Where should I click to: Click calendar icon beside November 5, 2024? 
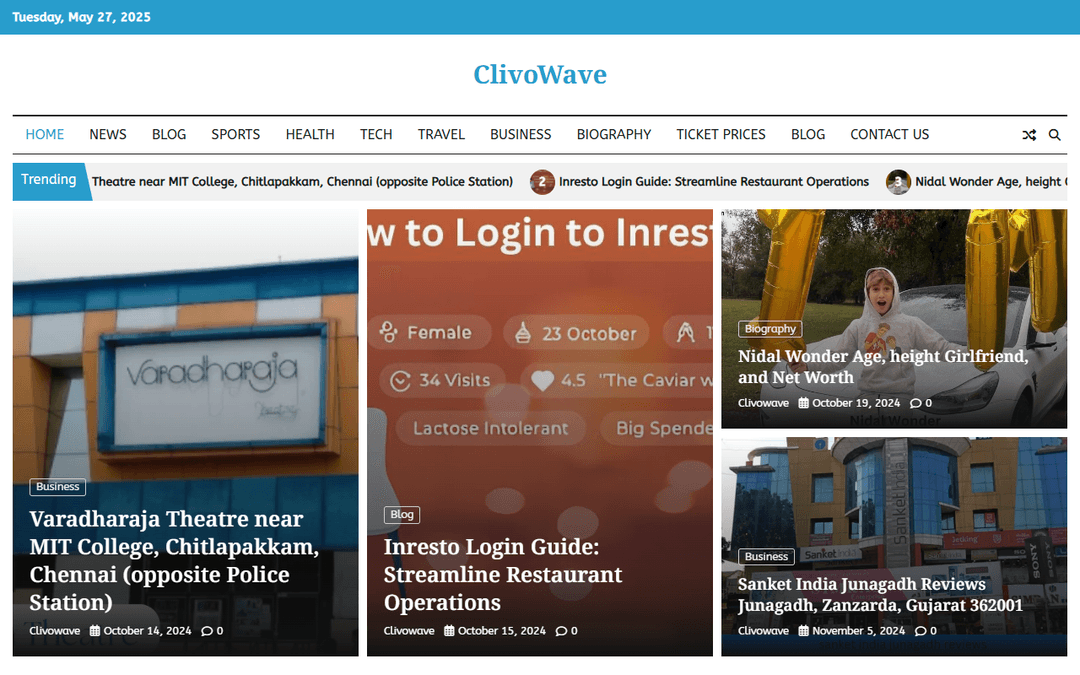click(803, 630)
